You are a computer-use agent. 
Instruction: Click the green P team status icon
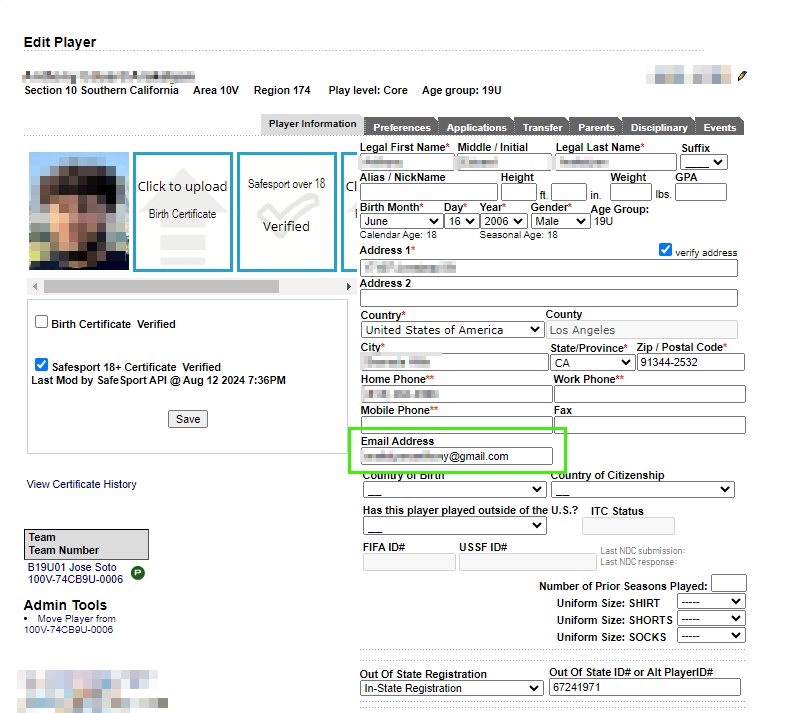tap(138, 573)
